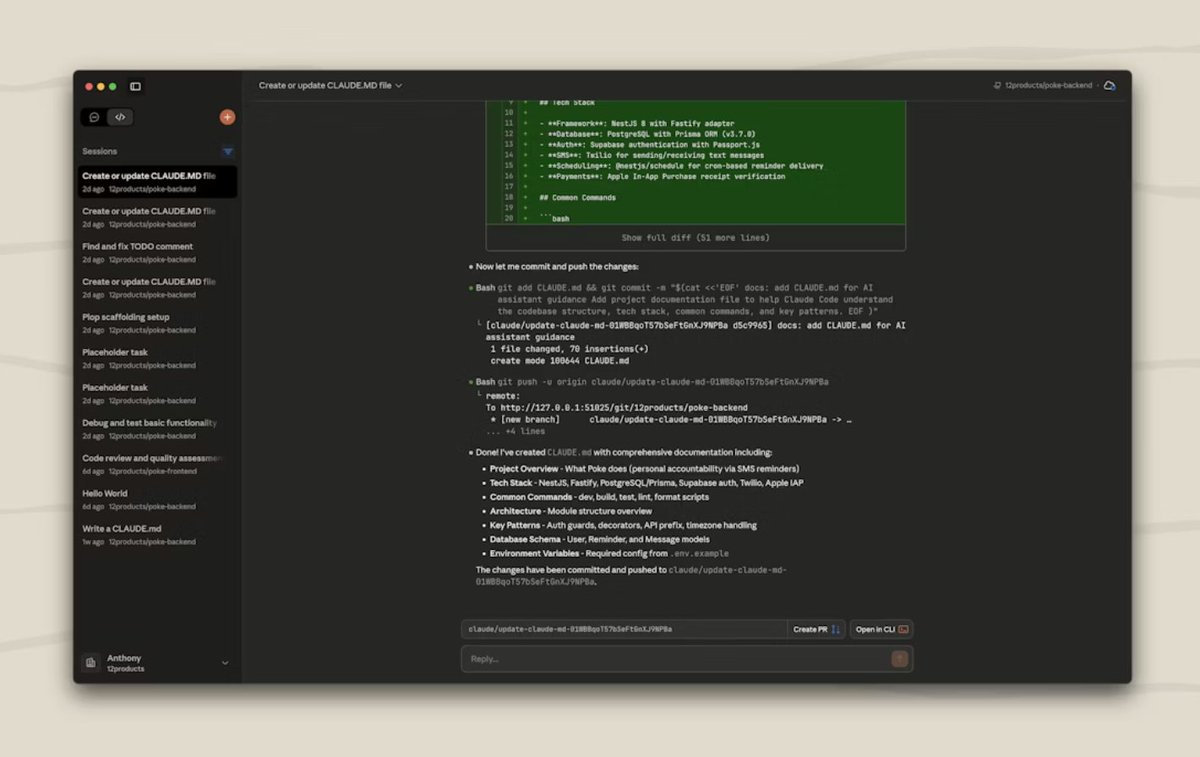Image resolution: width=1200 pixels, height=757 pixels.
Task: Click the repository icon beside 12products/poke-backend
Action: pos(997,86)
